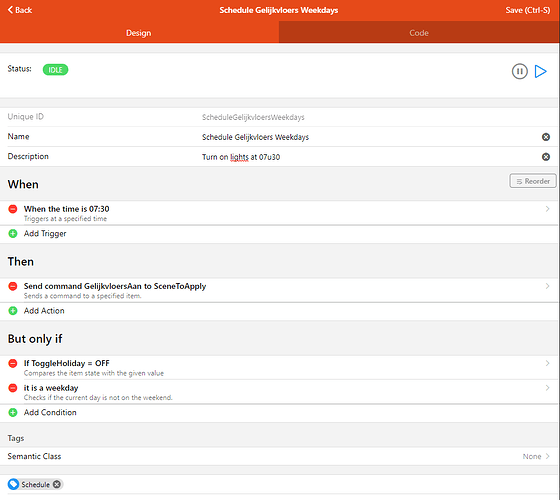This screenshot has width=560, height=500.
Task: Add a new condition with Add Condition
Action: [50, 412]
